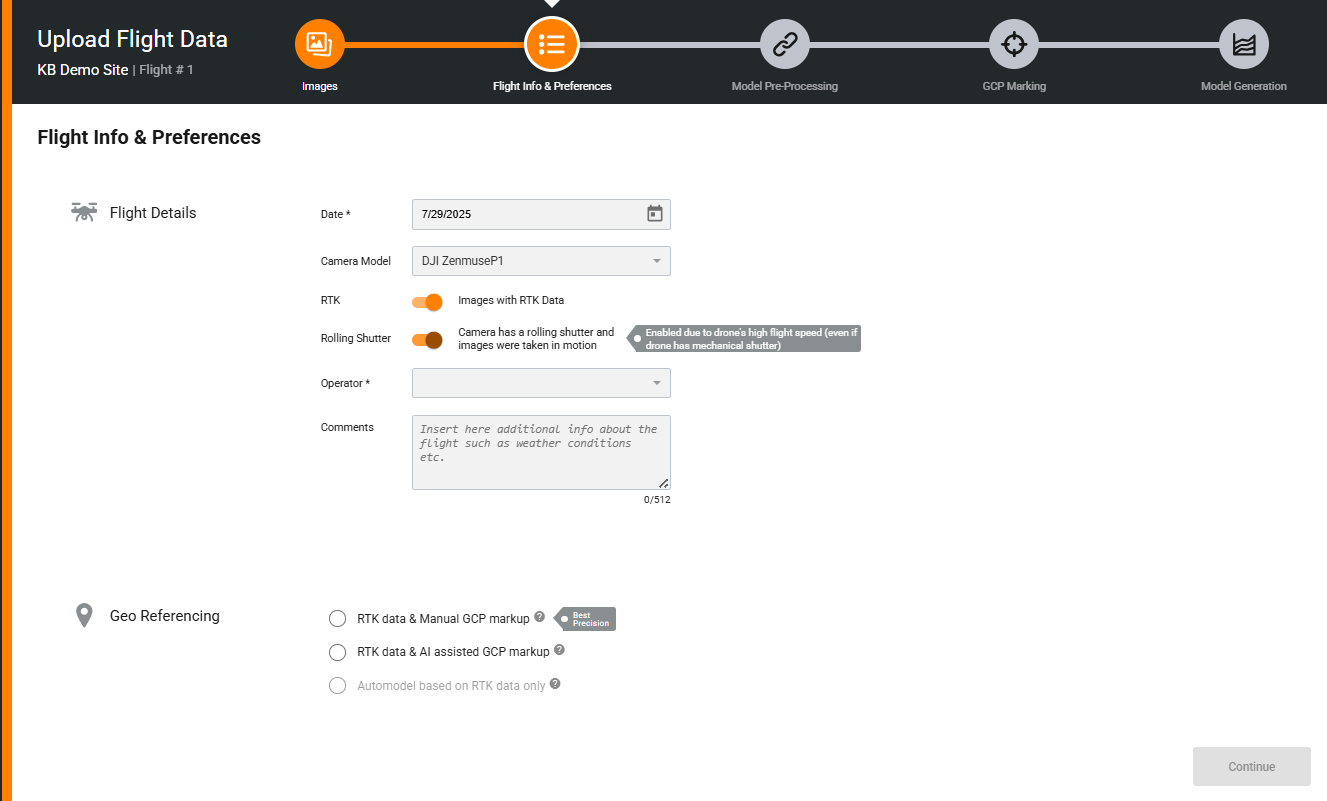Screen dimensions: 1327x801
Task: Click the Images step label
Action: (319, 86)
